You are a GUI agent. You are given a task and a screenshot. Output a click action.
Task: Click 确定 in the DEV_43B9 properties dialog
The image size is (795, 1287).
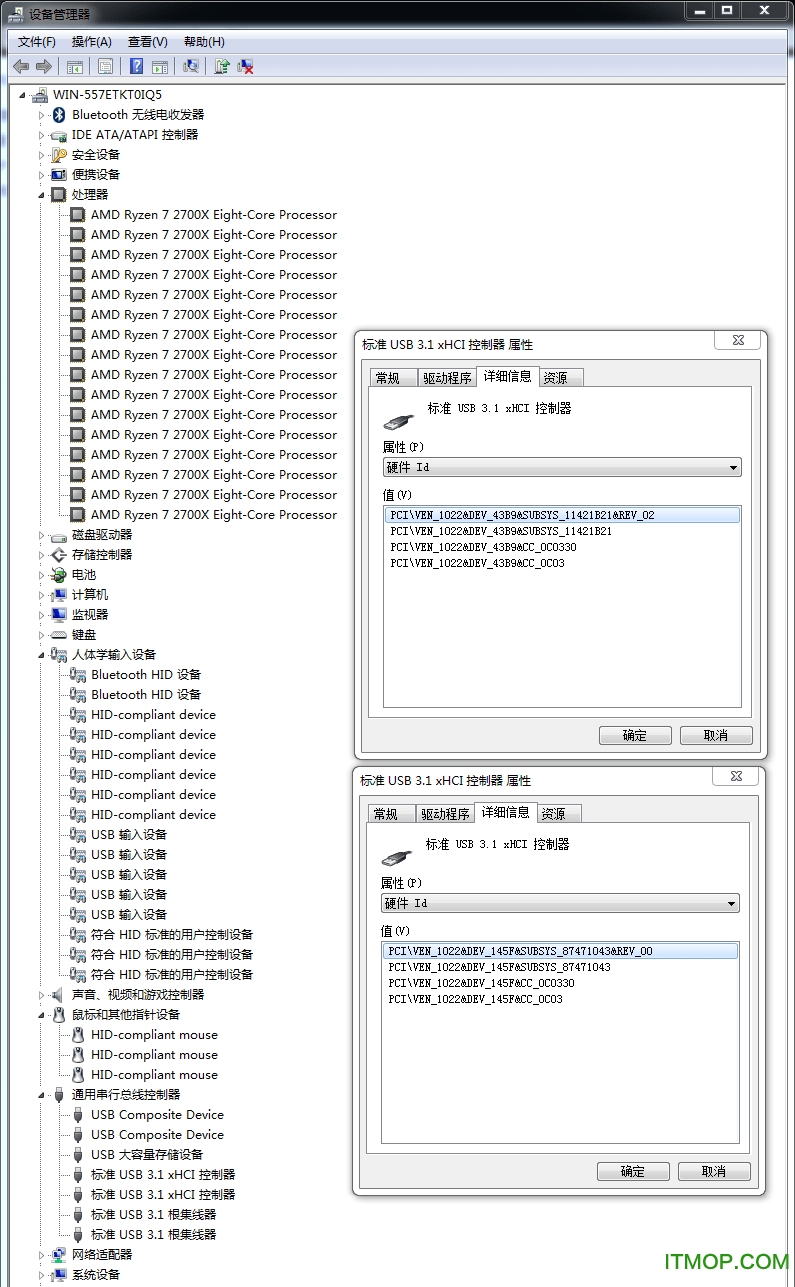635,735
